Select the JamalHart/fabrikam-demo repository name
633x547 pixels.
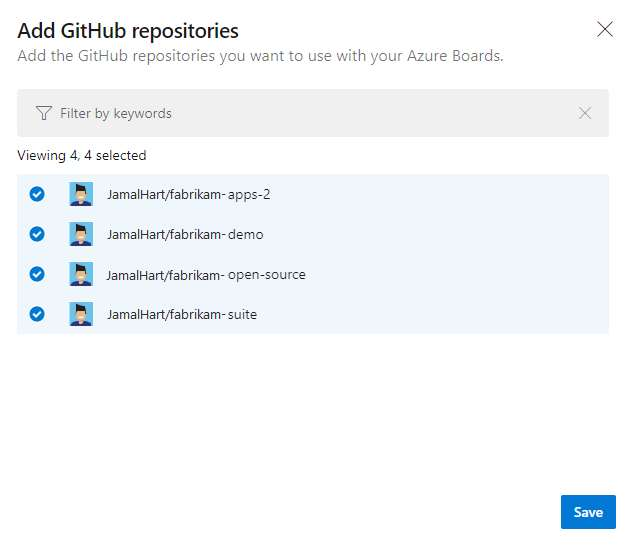[185, 234]
